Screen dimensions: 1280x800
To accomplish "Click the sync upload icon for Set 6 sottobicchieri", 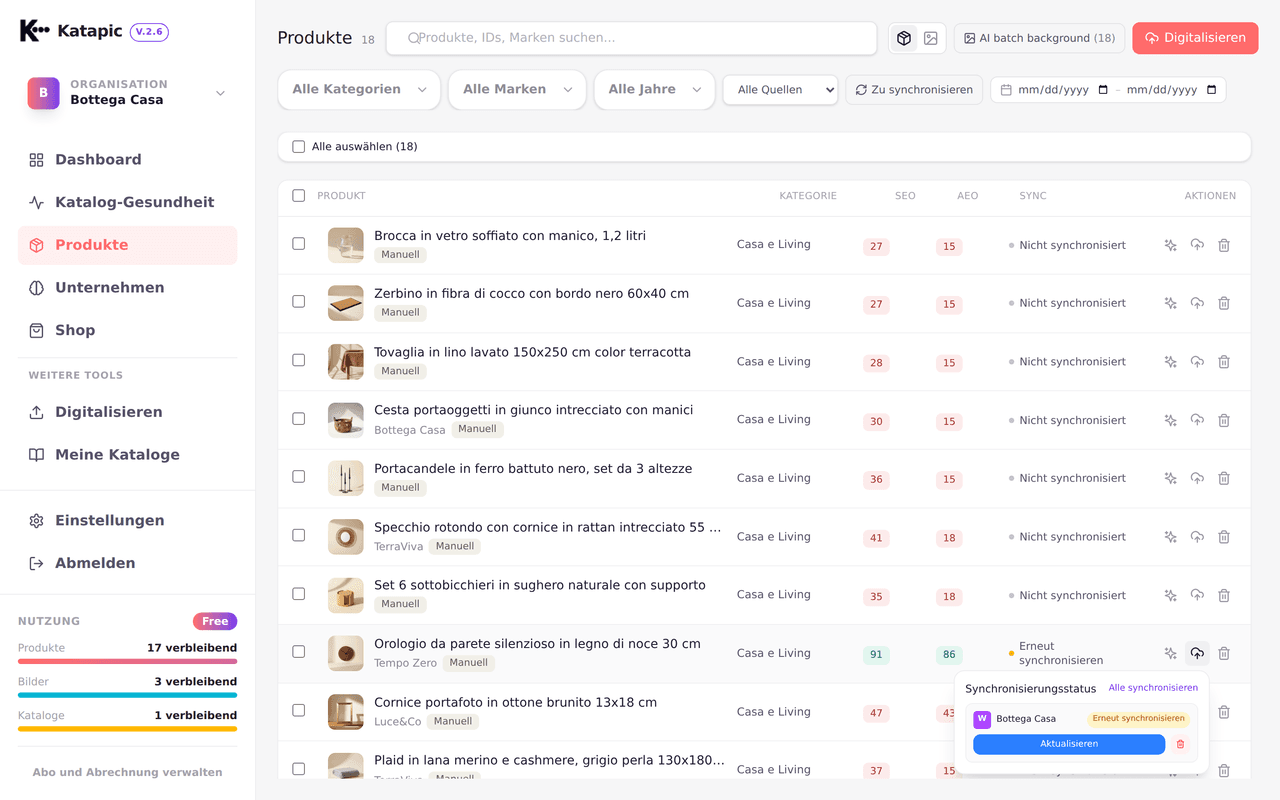I will click(1197, 595).
